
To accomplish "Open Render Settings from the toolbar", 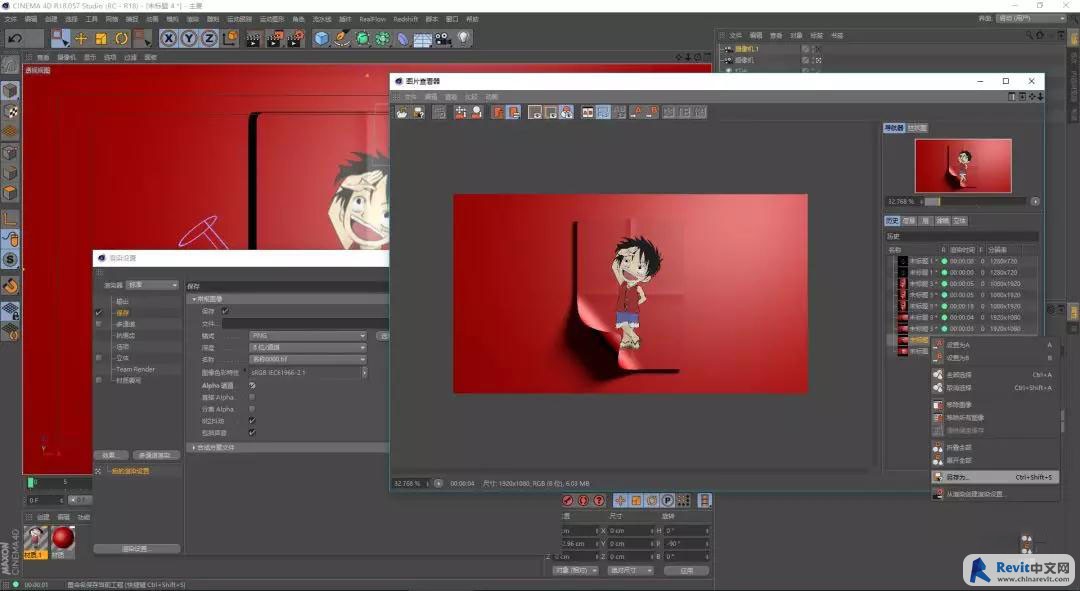I will tap(295, 39).
